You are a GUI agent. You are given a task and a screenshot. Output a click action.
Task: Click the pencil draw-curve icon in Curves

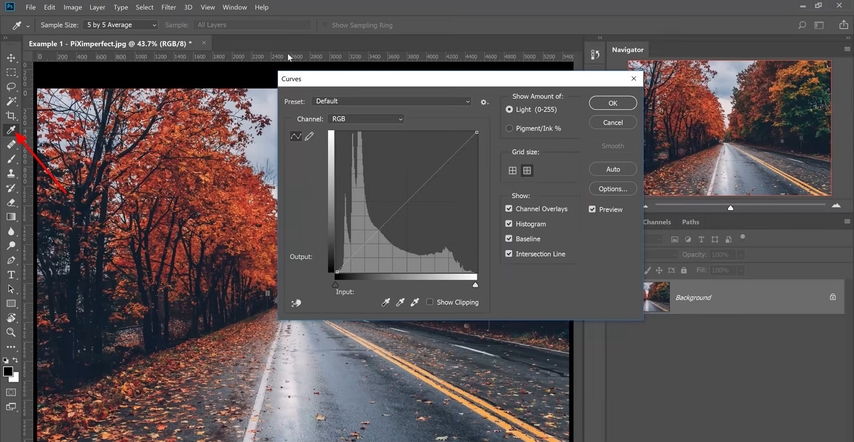pyautogui.click(x=309, y=136)
